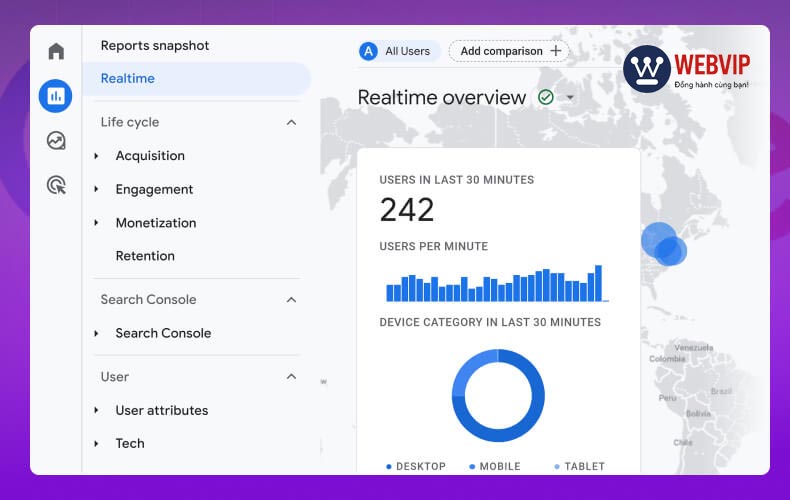This screenshot has width=790, height=500.
Task: Collapse the User section
Action: tap(291, 377)
